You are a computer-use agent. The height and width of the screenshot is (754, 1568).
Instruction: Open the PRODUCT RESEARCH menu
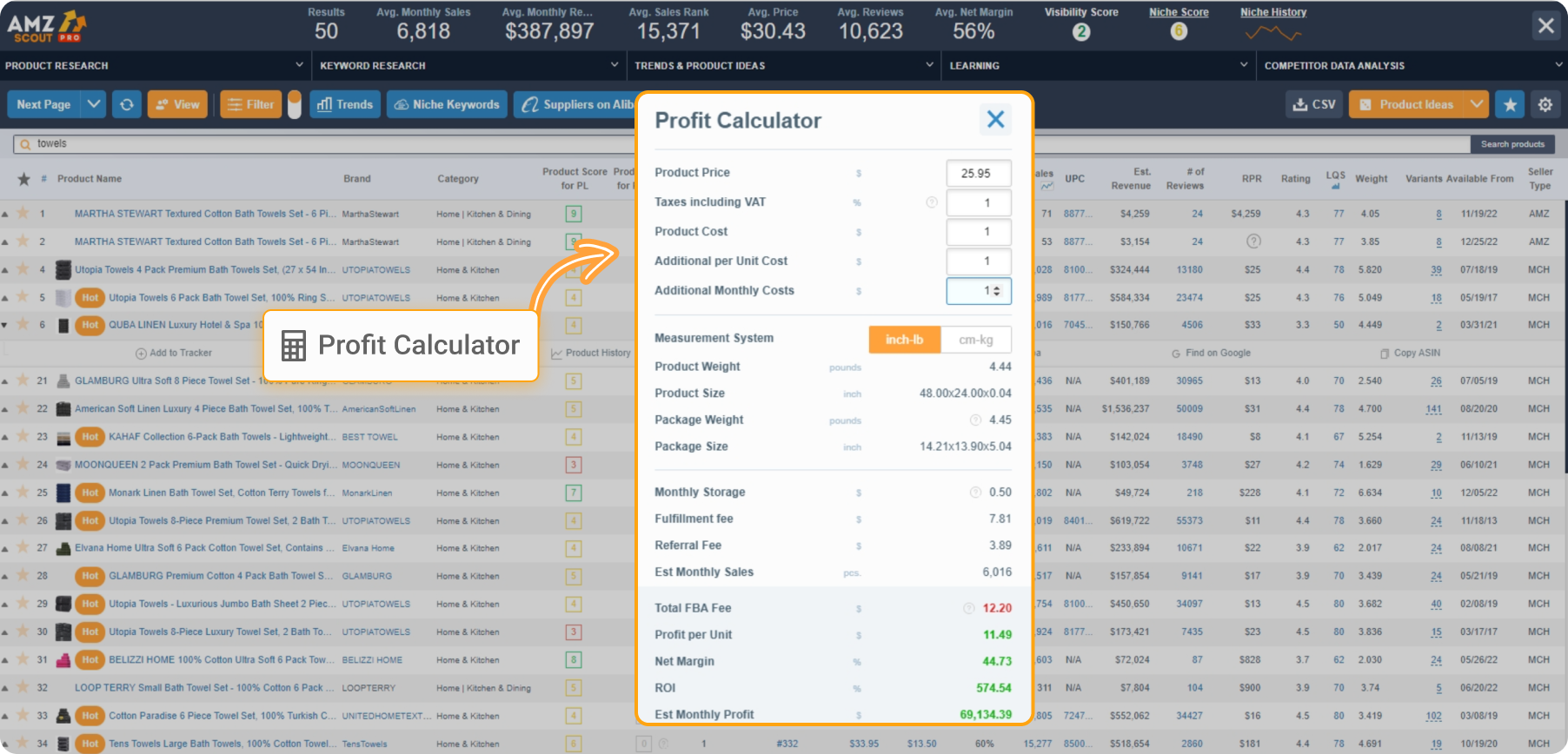tap(156, 66)
